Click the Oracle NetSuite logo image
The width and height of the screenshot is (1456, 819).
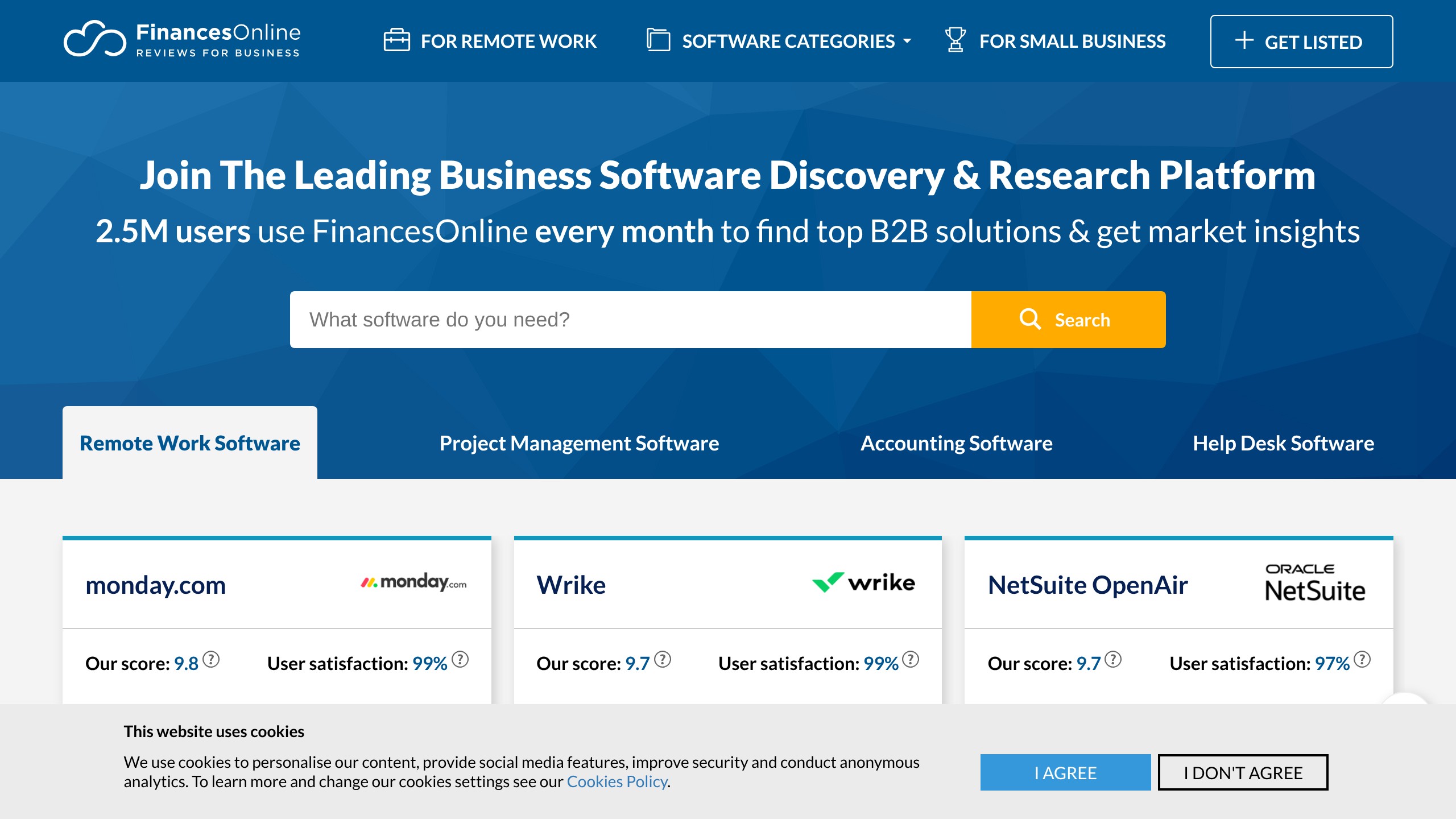point(1315,583)
